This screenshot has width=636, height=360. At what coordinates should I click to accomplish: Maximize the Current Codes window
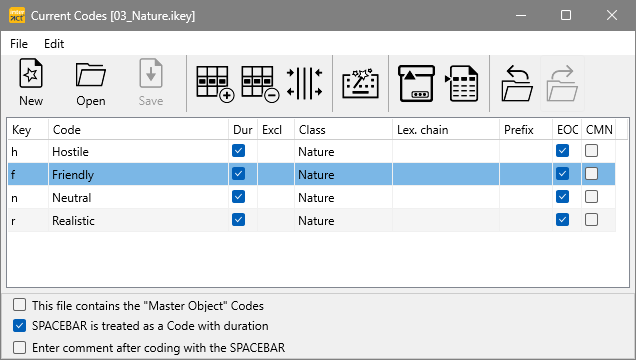tap(566, 15)
